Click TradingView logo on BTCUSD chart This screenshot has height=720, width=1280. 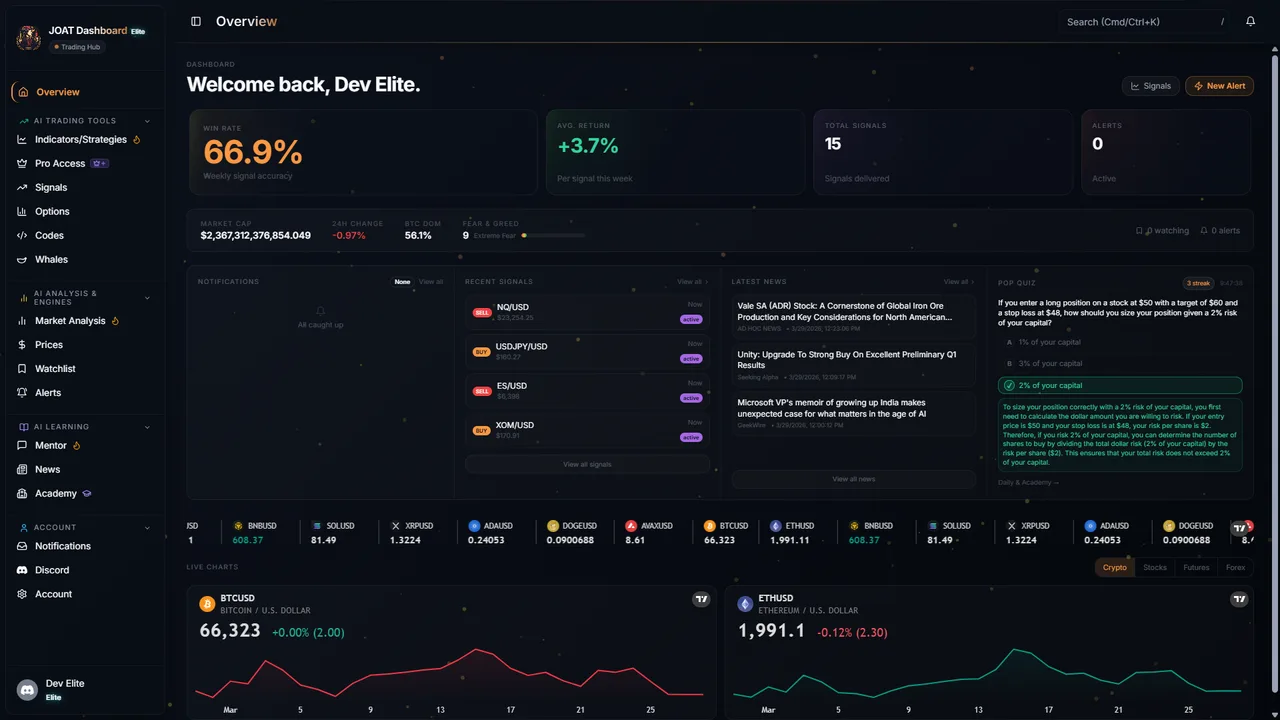[x=701, y=599]
